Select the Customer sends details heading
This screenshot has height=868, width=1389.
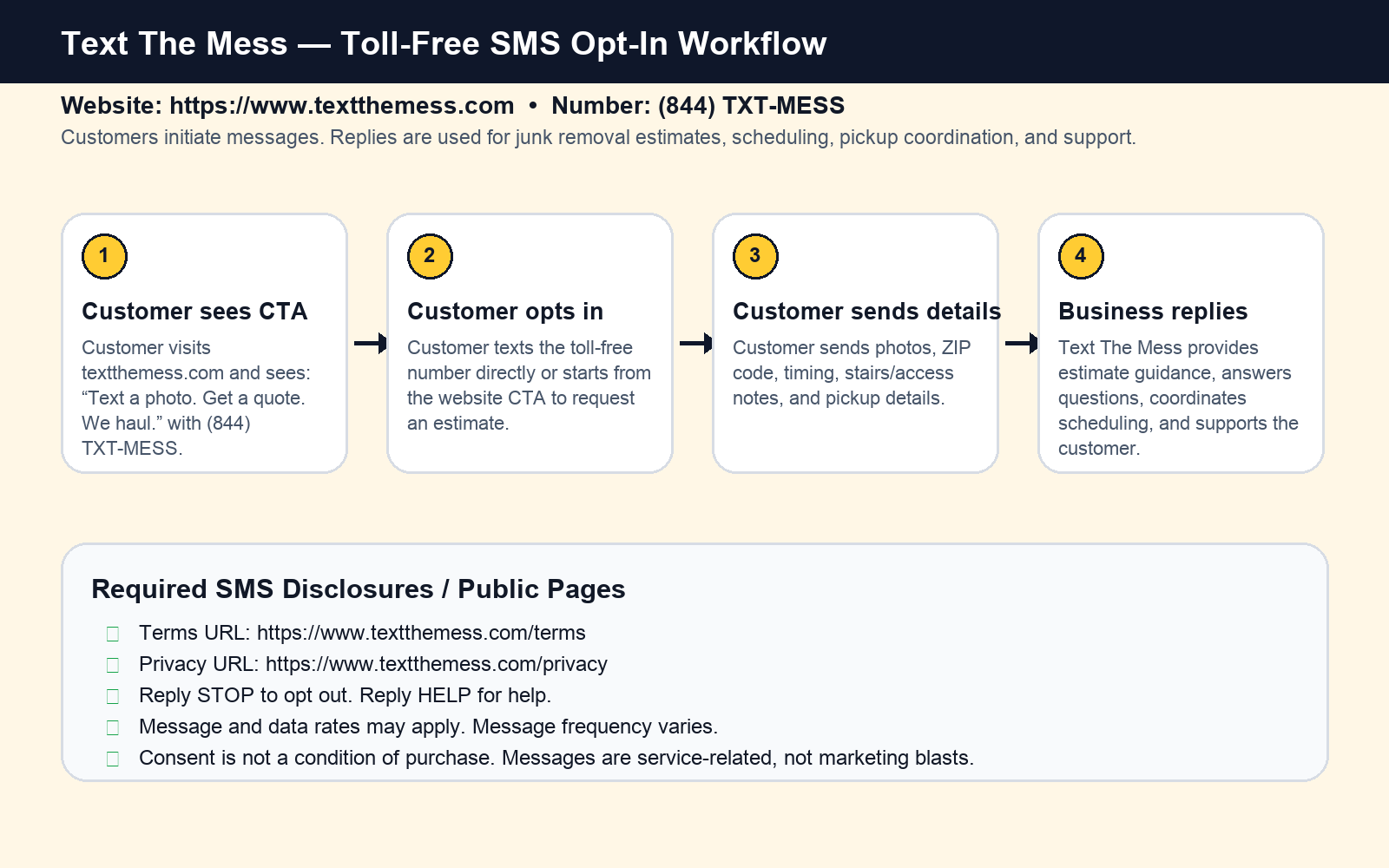pos(866,312)
